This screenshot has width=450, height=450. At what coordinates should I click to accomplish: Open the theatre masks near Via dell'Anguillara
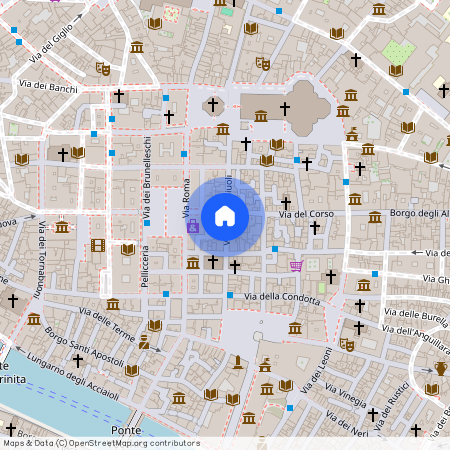pos(347,345)
